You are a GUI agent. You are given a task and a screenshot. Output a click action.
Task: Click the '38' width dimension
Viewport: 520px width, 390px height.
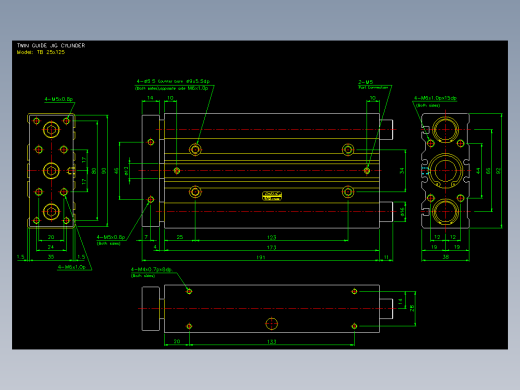pyautogui.click(x=446, y=257)
